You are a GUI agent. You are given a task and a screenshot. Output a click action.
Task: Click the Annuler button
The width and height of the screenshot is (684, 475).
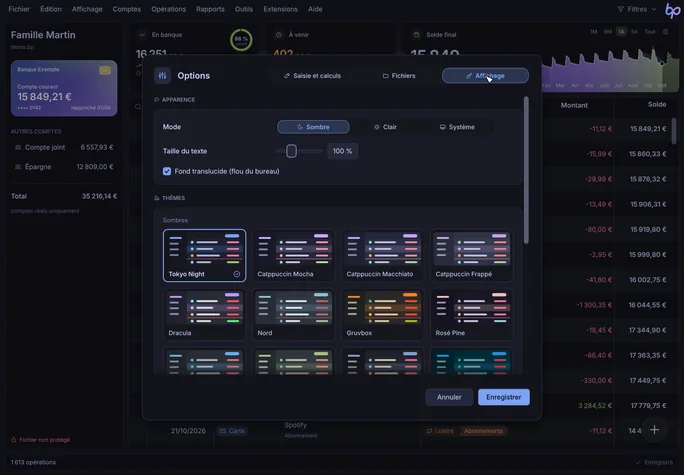pos(449,397)
